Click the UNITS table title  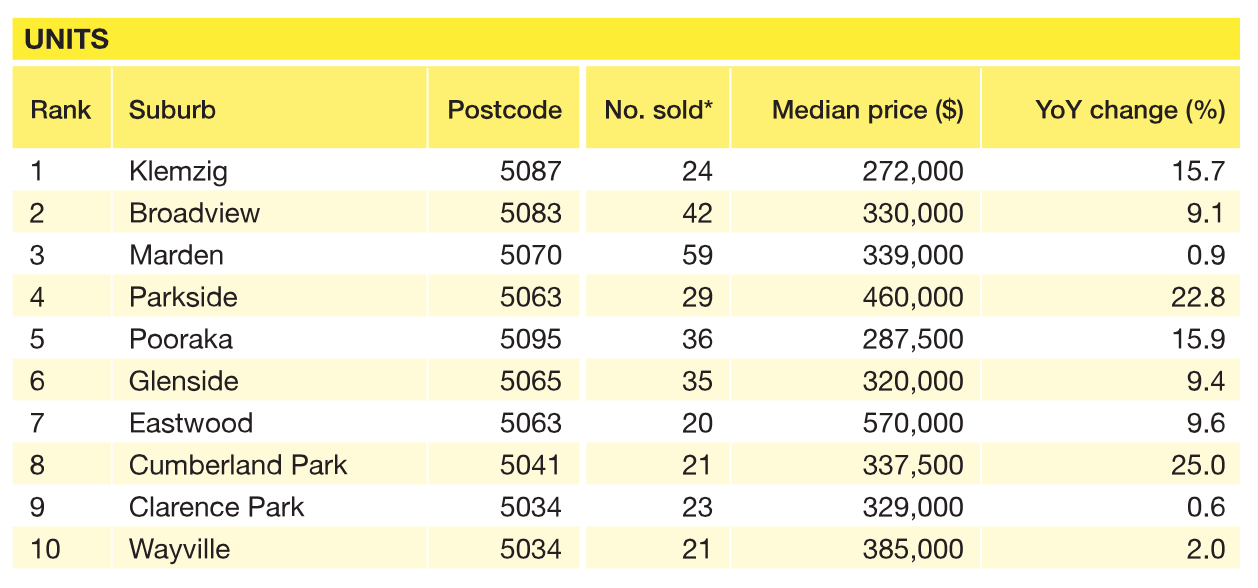[x=67, y=40]
